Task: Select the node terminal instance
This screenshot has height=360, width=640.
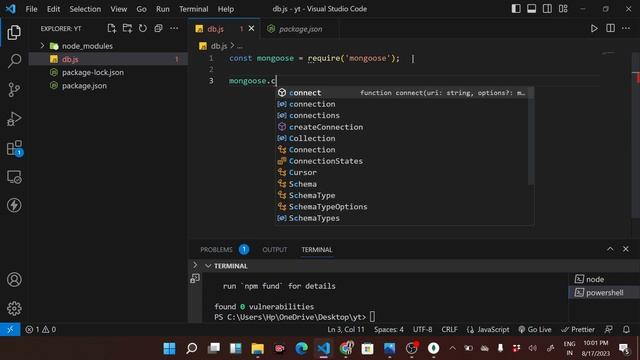Action: point(604,279)
